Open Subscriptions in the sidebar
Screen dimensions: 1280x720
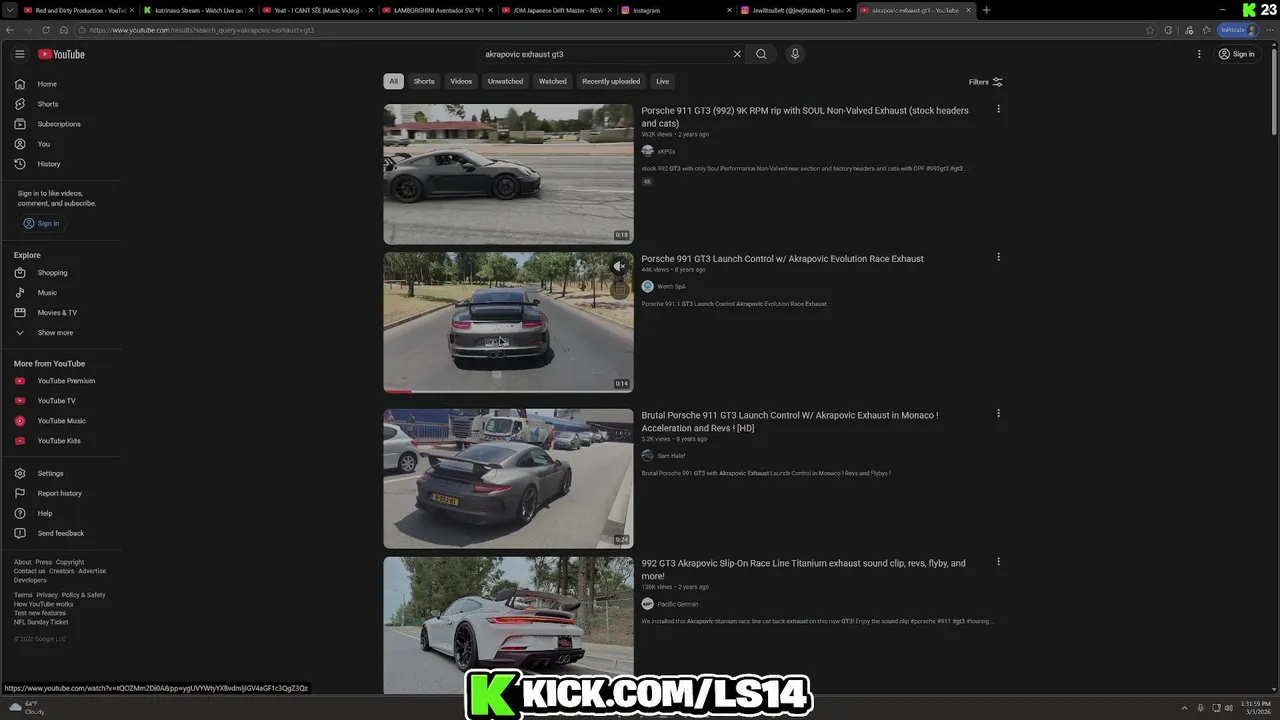pyautogui.click(x=60, y=124)
